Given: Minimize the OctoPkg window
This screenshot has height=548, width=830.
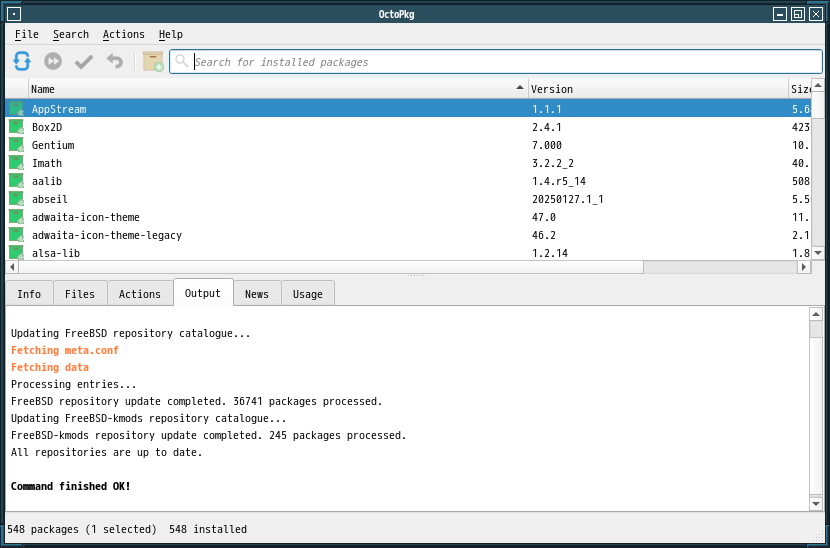Looking at the screenshot, I should point(780,14).
